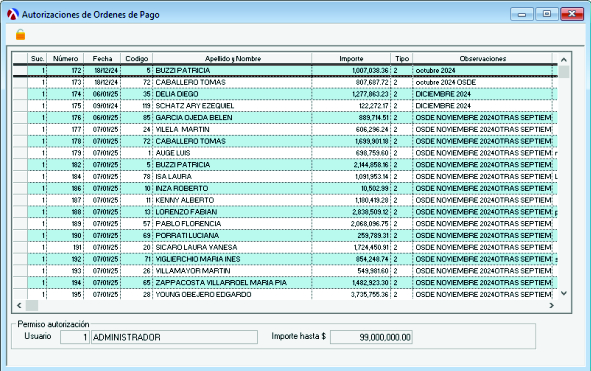591x371 pixels.
Task: Select the AUGE LUIS row
Action: (285, 153)
